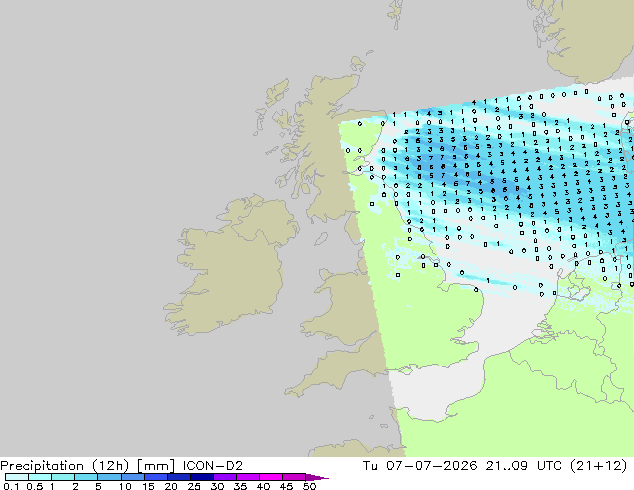Click the '10' legend scale value
Screen dimensions: 634x490
[125, 486]
